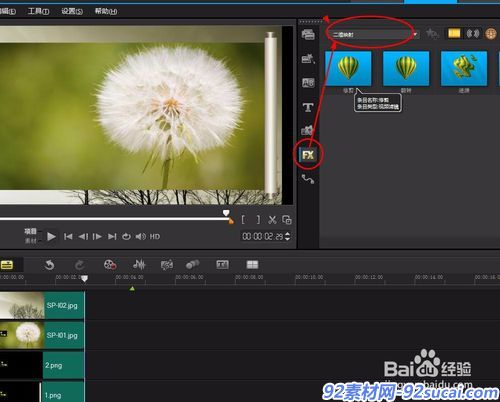Toggle repeat playback loop
Viewport: 500px width, 402px height.
coord(126,237)
